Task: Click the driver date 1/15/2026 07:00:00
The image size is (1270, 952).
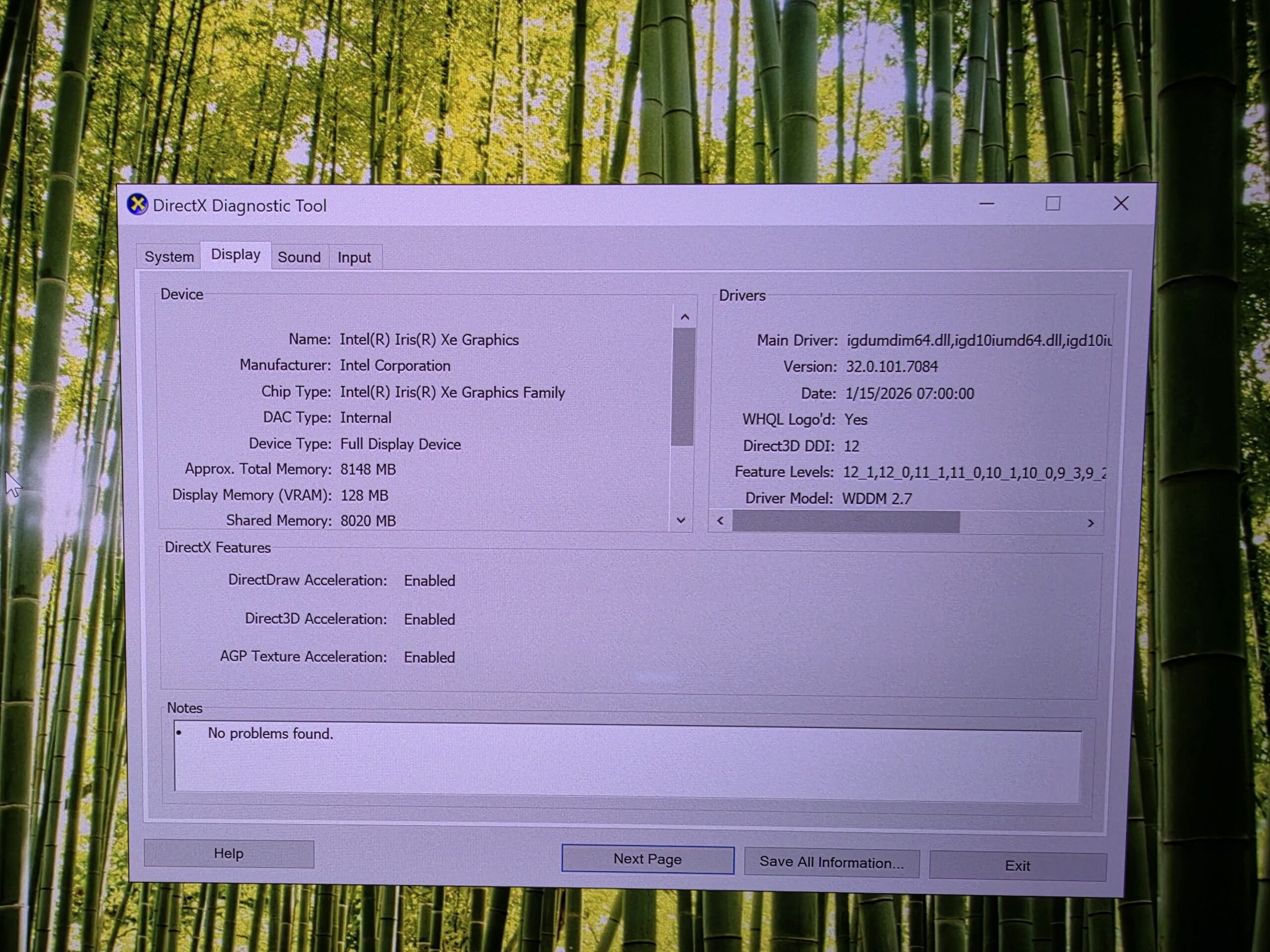Action: (x=909, y=394)
